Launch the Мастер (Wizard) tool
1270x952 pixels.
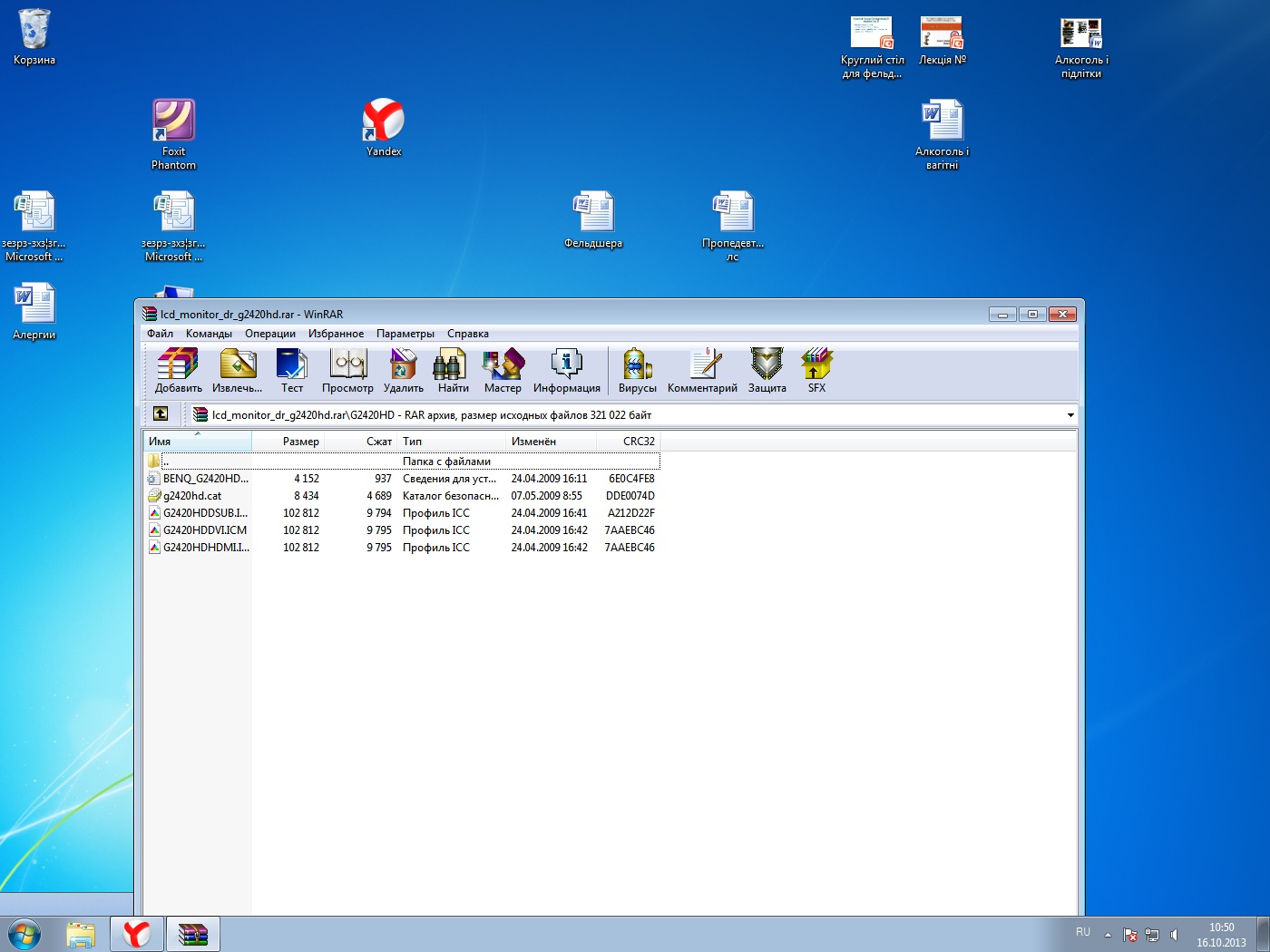point(503,371)
